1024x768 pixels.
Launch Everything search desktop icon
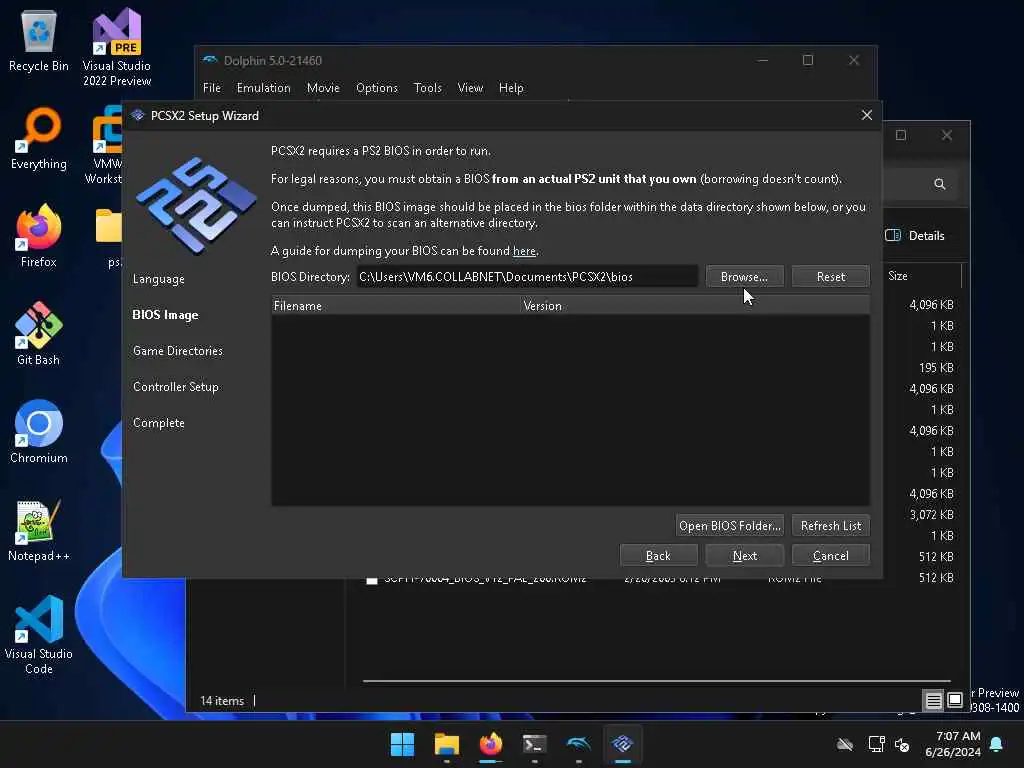39,138
